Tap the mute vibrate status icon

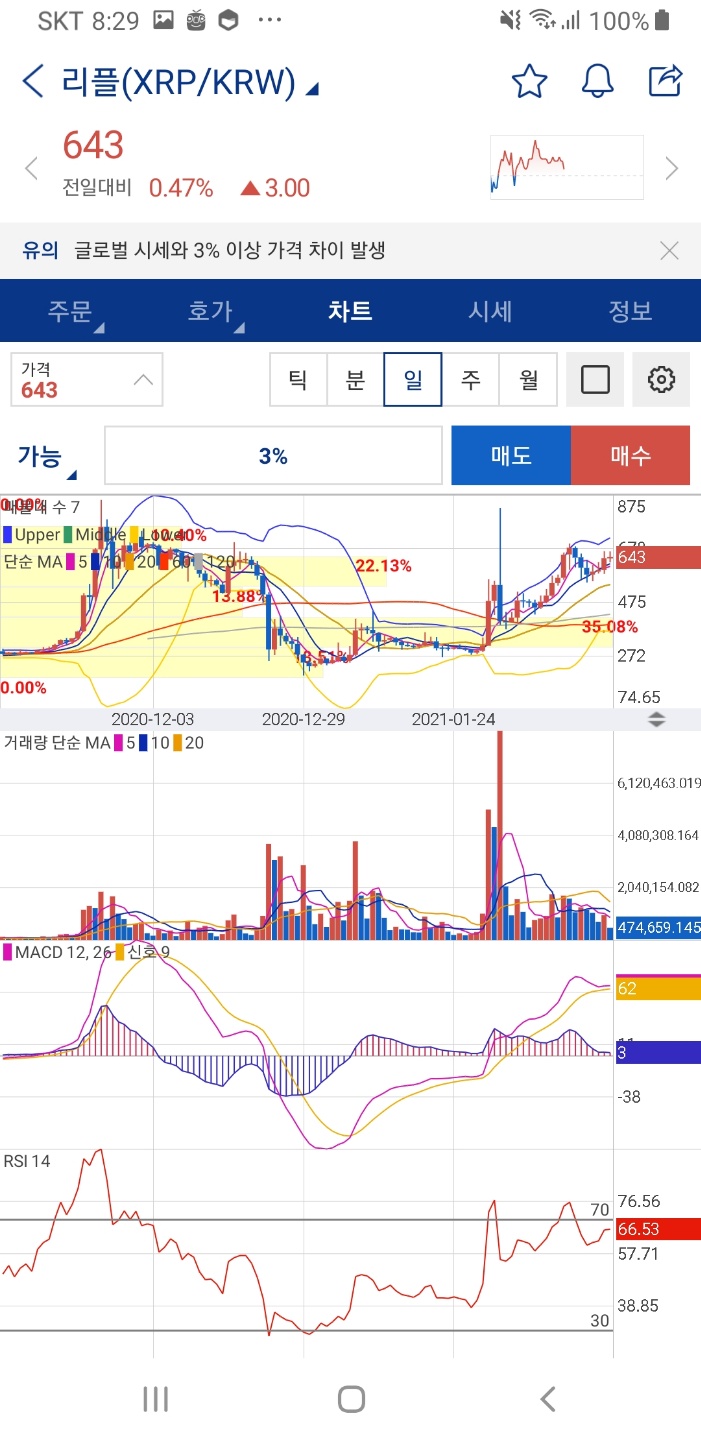(511, 20)
